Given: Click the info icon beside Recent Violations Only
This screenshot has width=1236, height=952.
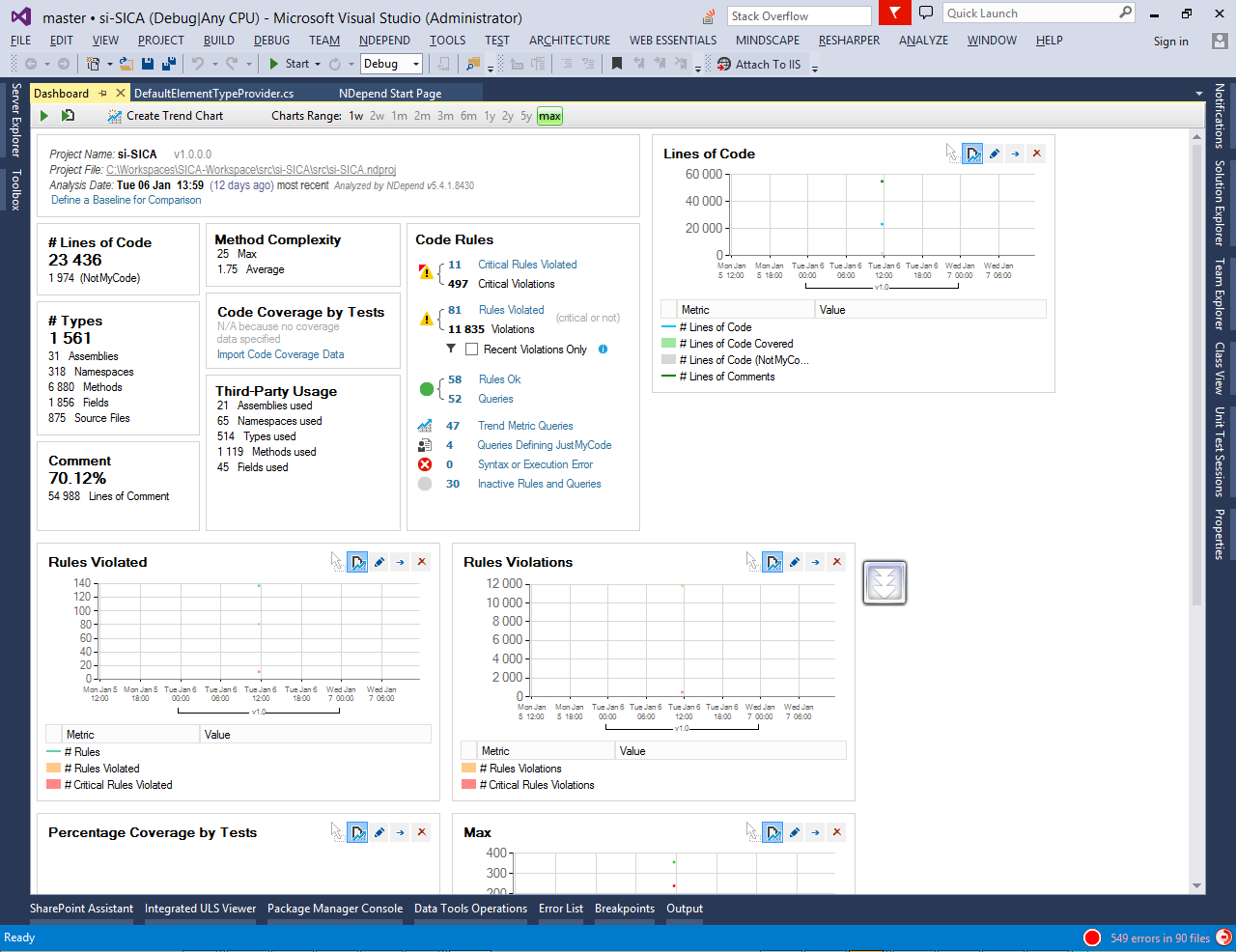Looking at the screenshot, I should [603, 350].
